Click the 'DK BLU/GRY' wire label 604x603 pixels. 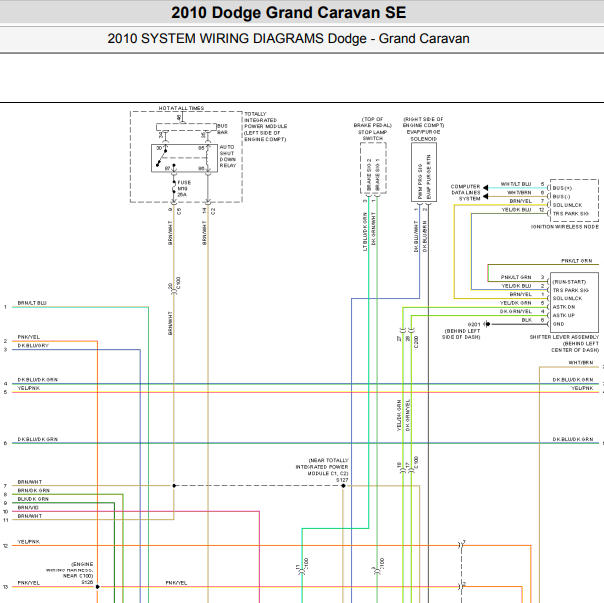[33, 346]
